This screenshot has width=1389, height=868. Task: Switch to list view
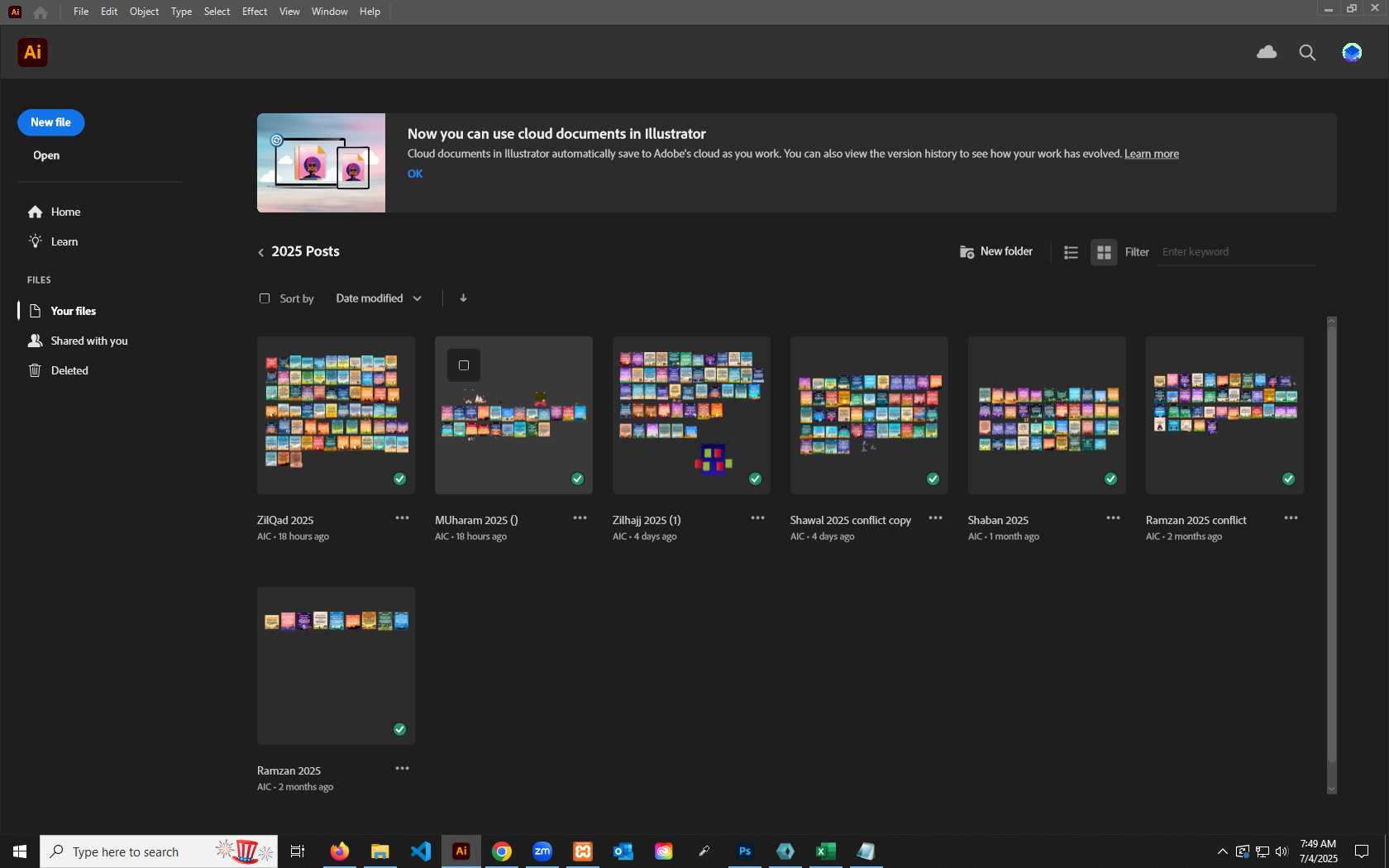pyautogui.click(x=1071, y=252)
